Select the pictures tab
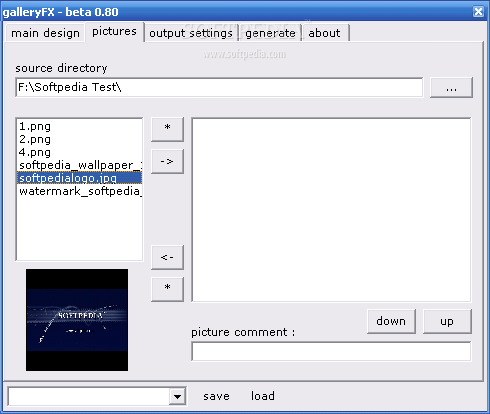This screenshot has height=414, width=490. (x=114, y=31)
